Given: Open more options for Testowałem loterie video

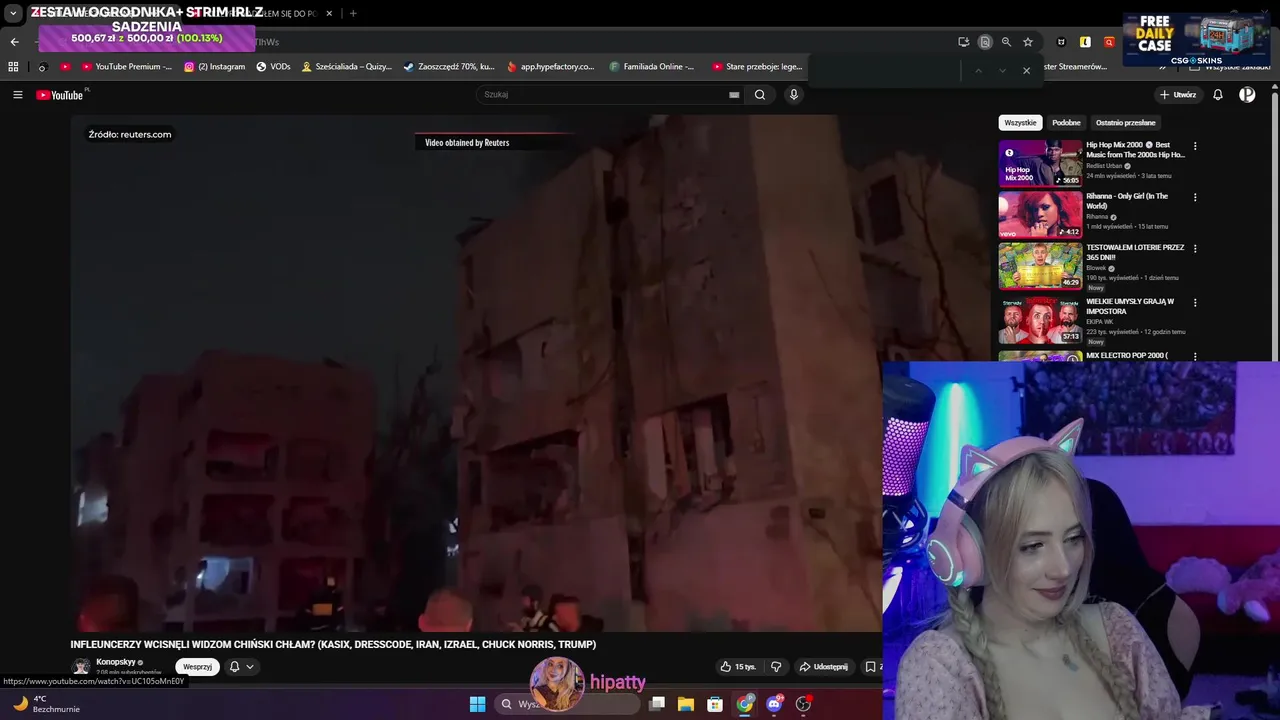Looking at the screenshot, I should (x=1195, y=248).
